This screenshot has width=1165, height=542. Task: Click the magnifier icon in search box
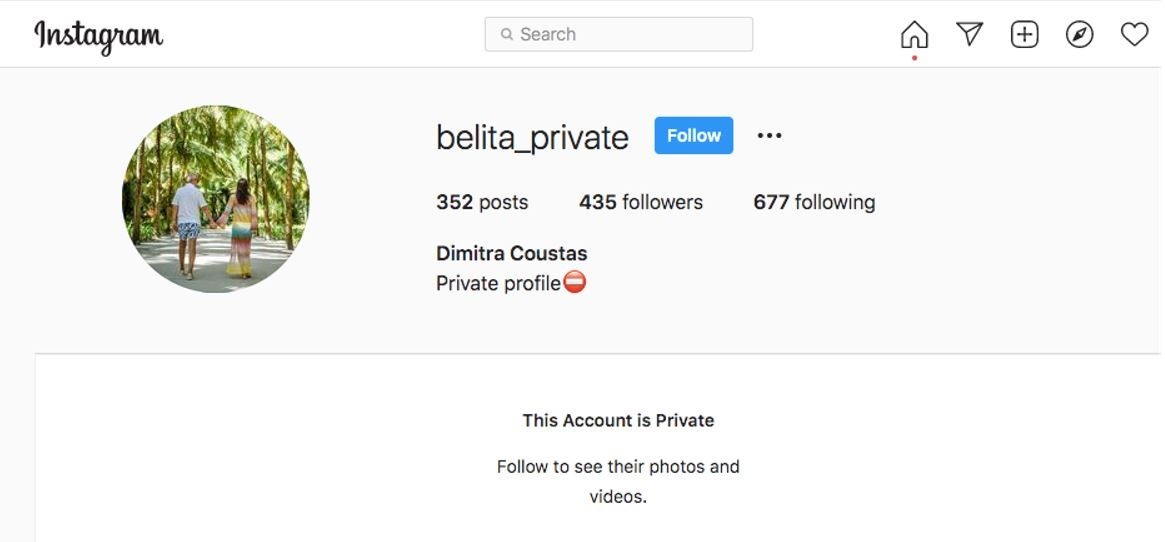(507, 34)
